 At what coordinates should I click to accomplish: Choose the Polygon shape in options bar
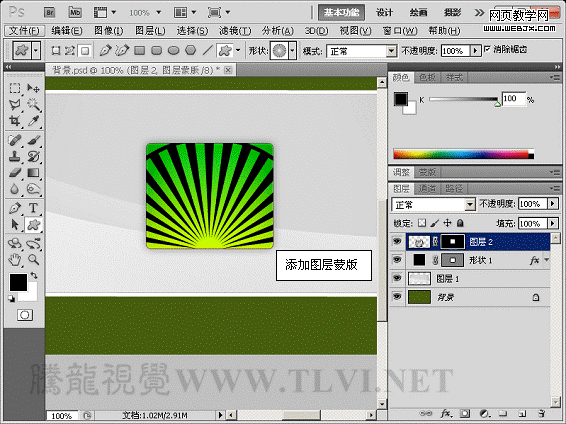click(191, 51)
